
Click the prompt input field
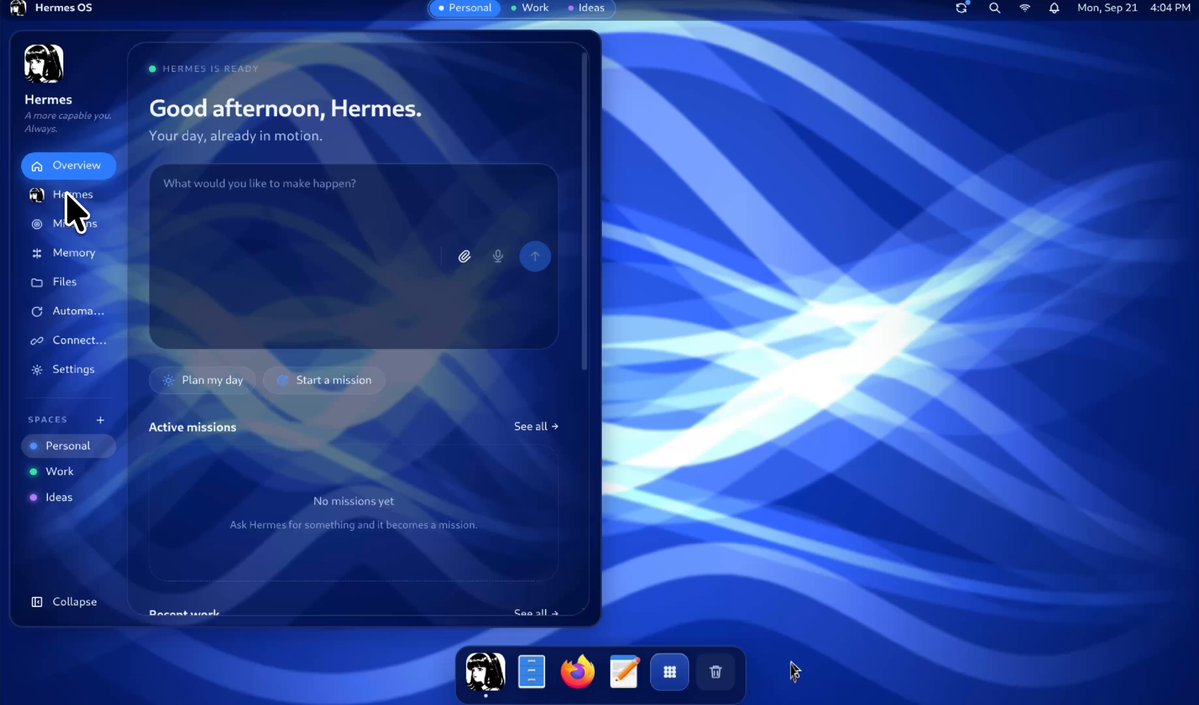pos(353,256)
